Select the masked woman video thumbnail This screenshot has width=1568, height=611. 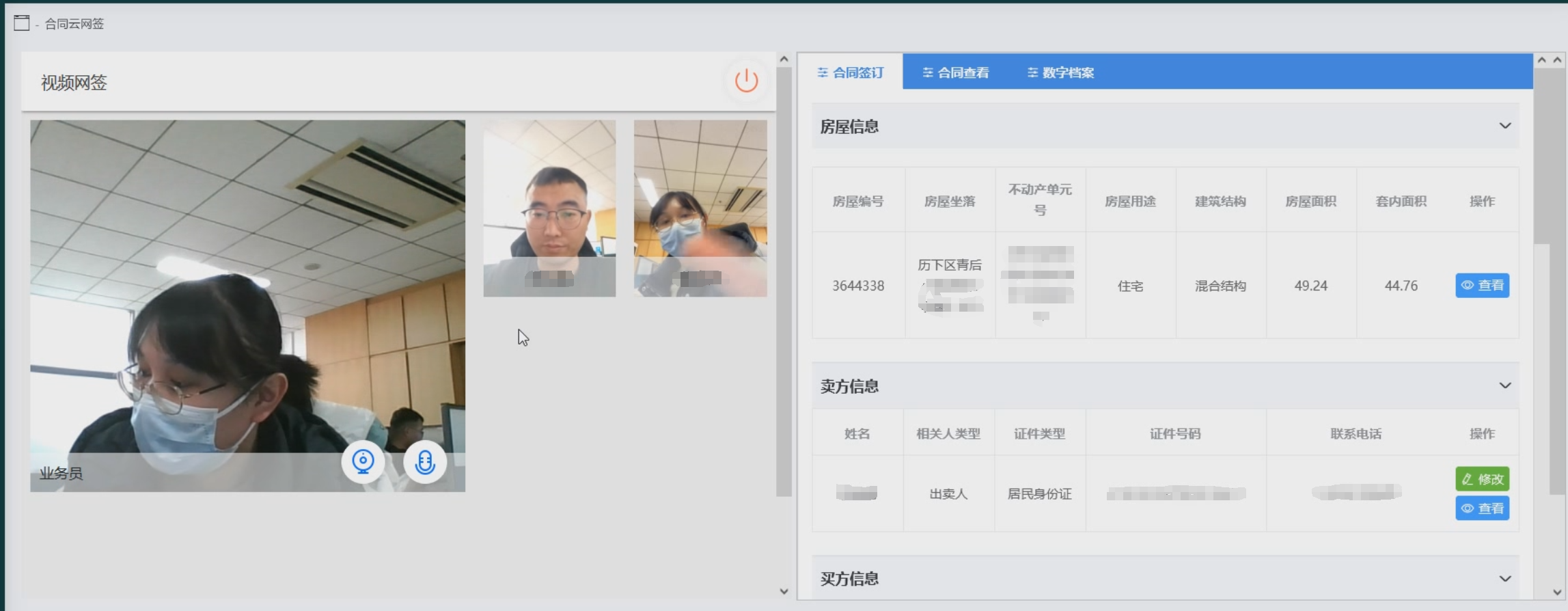click(700, 208)
